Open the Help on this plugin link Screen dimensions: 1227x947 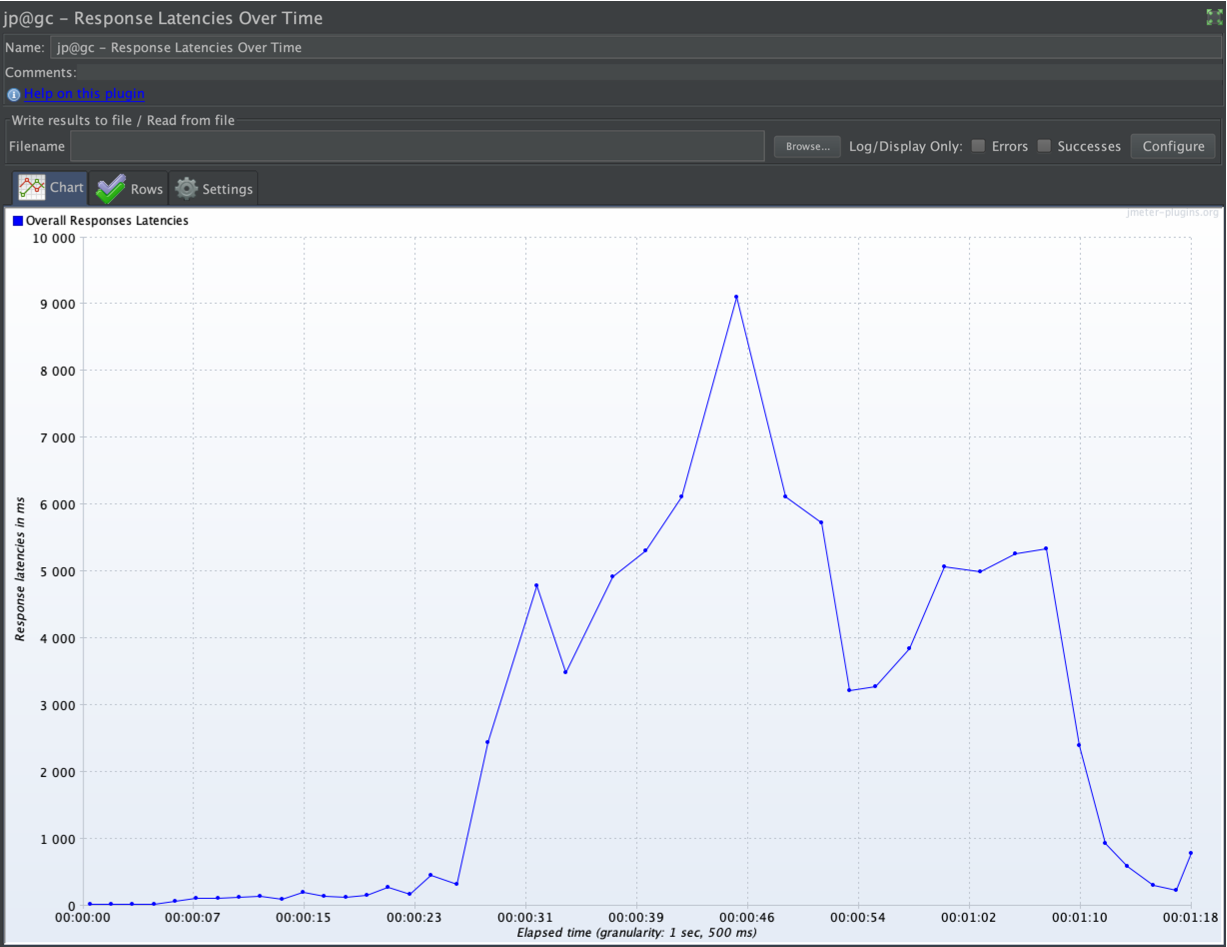coord(84,94)
